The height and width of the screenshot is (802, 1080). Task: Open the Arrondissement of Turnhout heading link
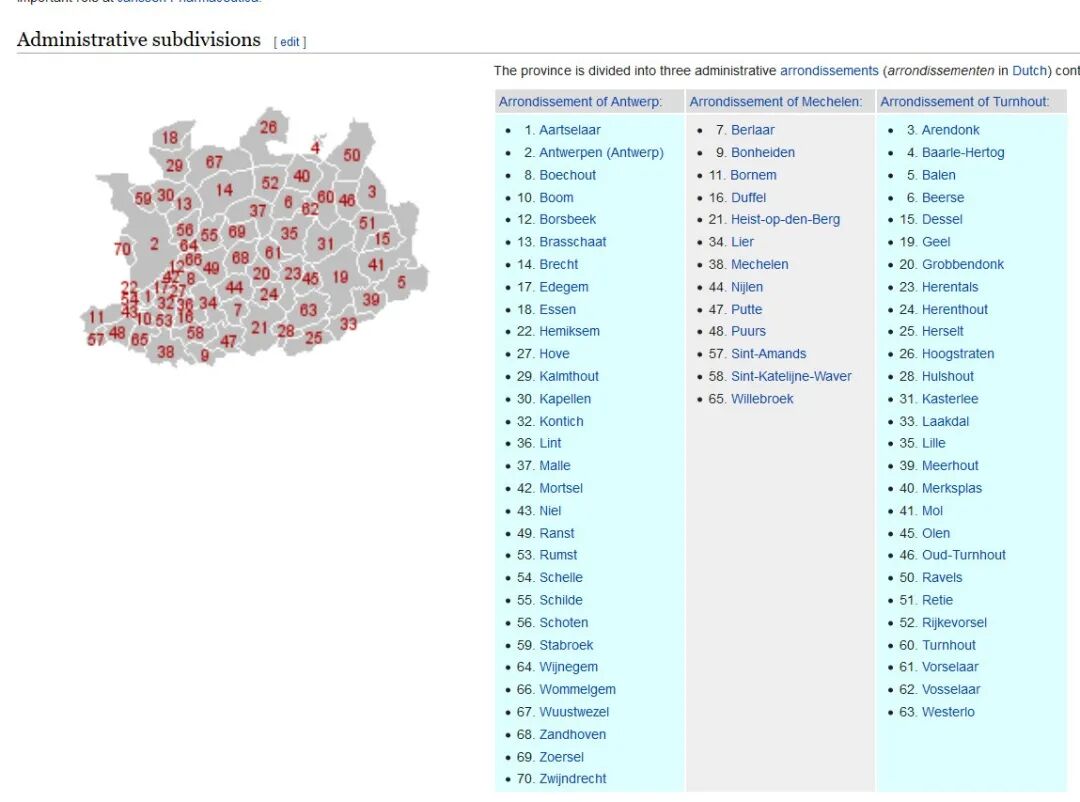[x=964, y=102]
